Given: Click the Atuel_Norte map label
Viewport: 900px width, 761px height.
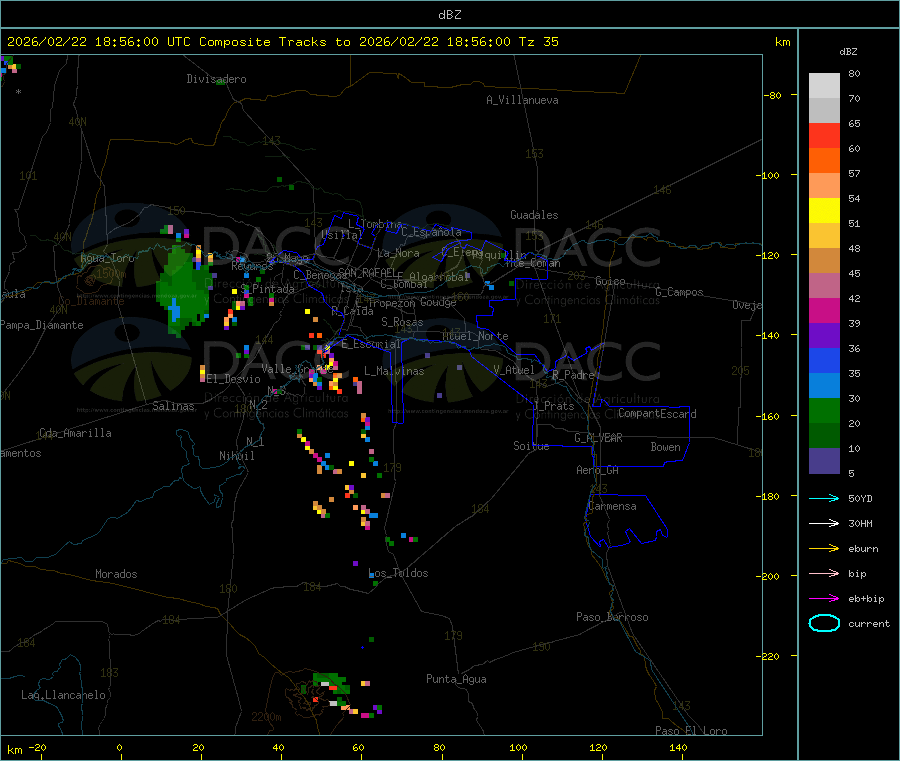Looking at the screenshot, I should 475,336.
